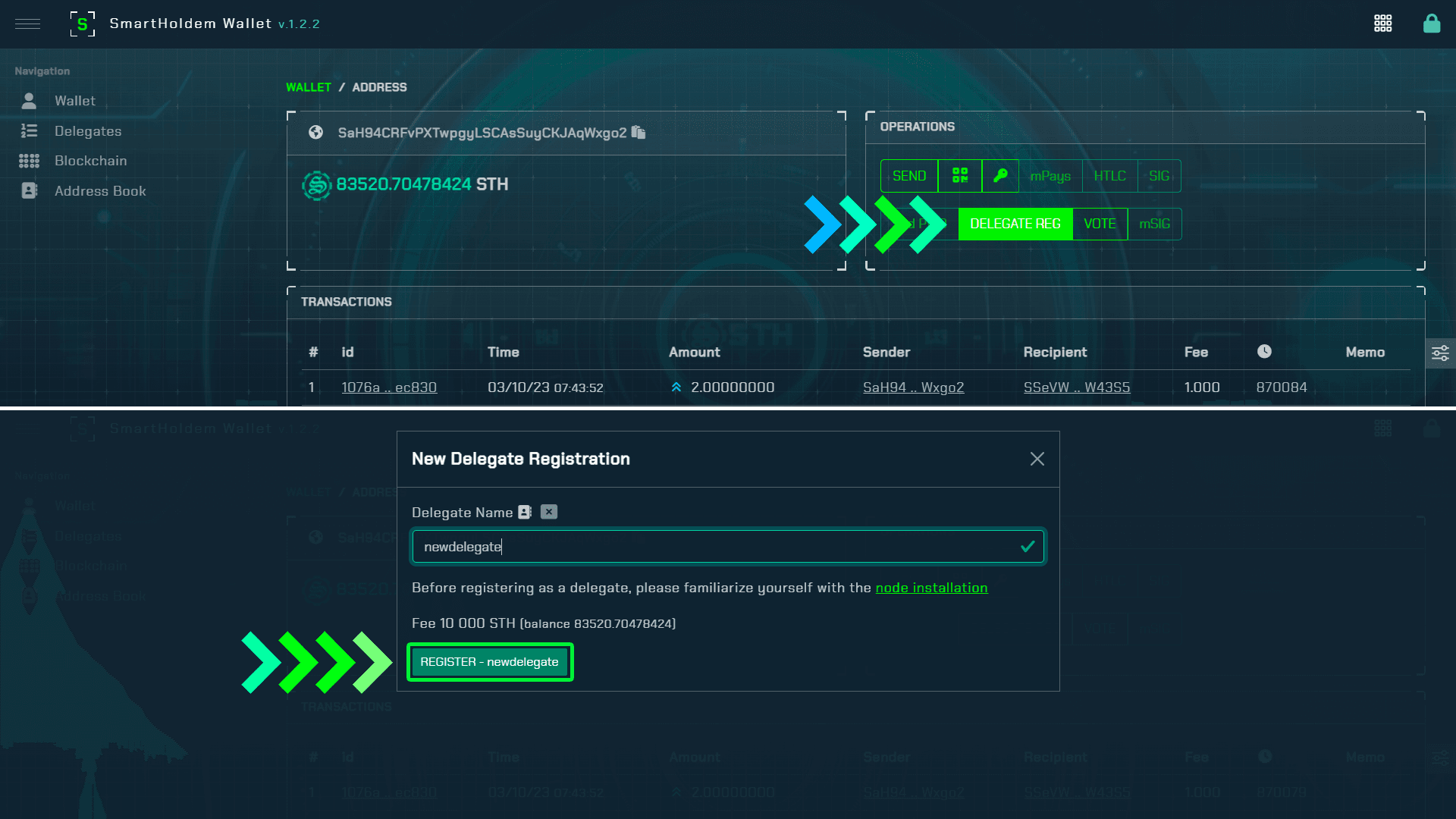Click the Delegate Name input field

coord(728,547)
